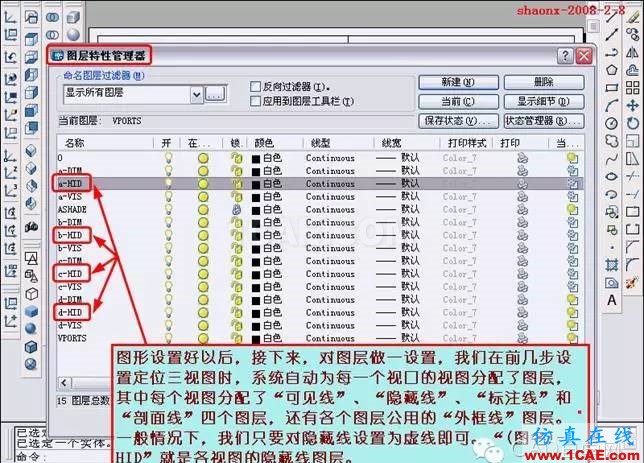
Task: Check the invert filter (反向过滤器) checkbox
Action: click(x=255, y=87)
